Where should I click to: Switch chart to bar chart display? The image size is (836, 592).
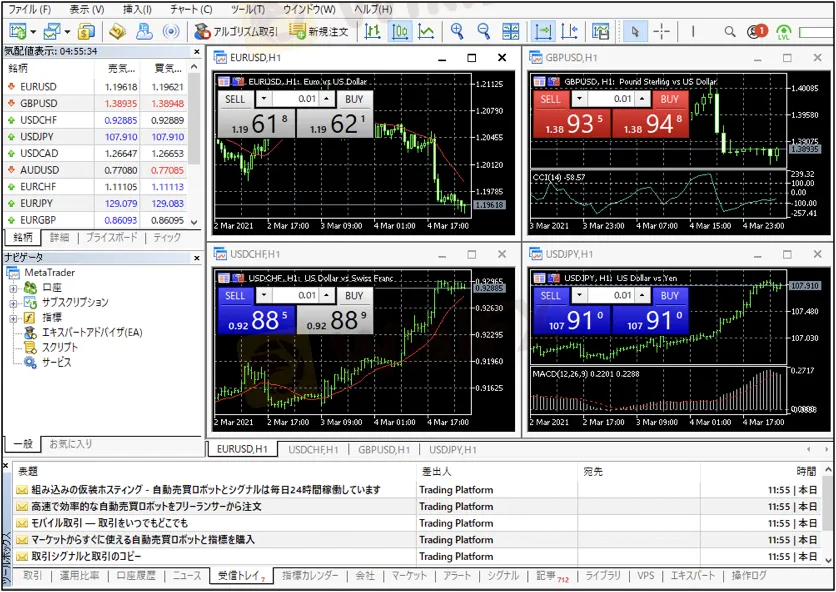[373, 32]
